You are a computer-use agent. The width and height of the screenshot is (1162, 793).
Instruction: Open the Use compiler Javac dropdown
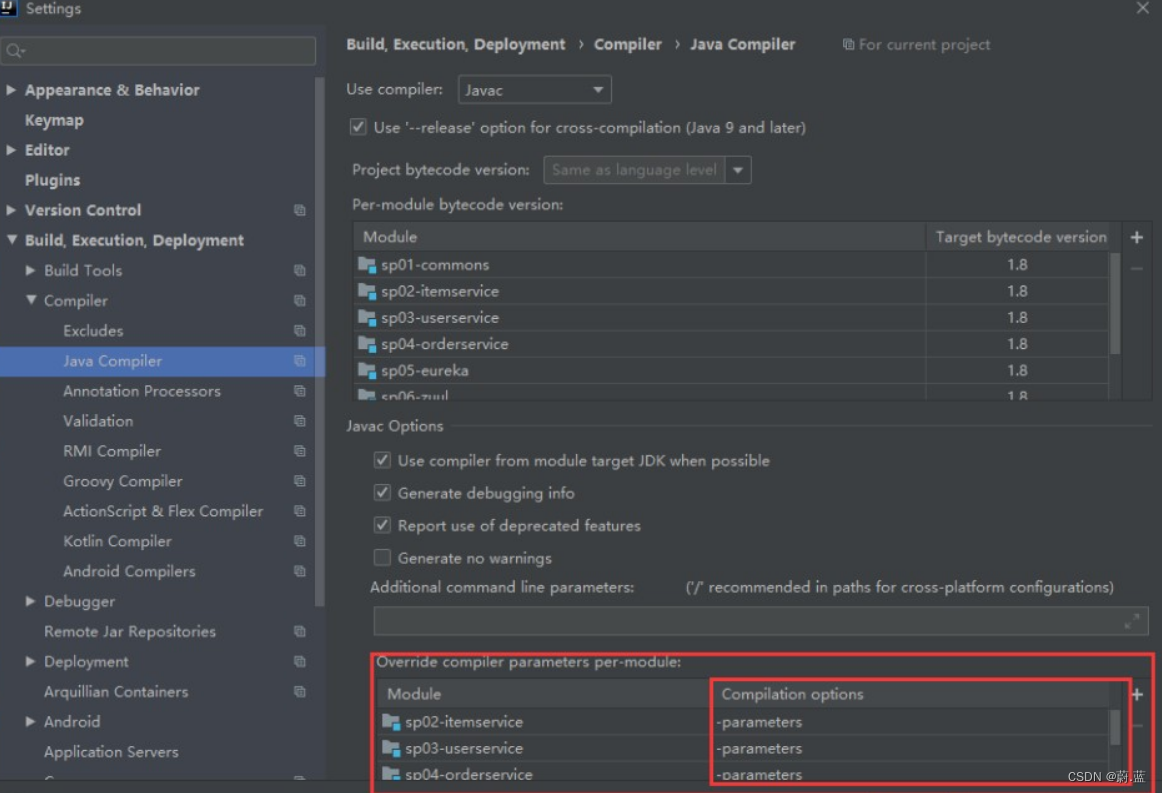coord(534,90)
